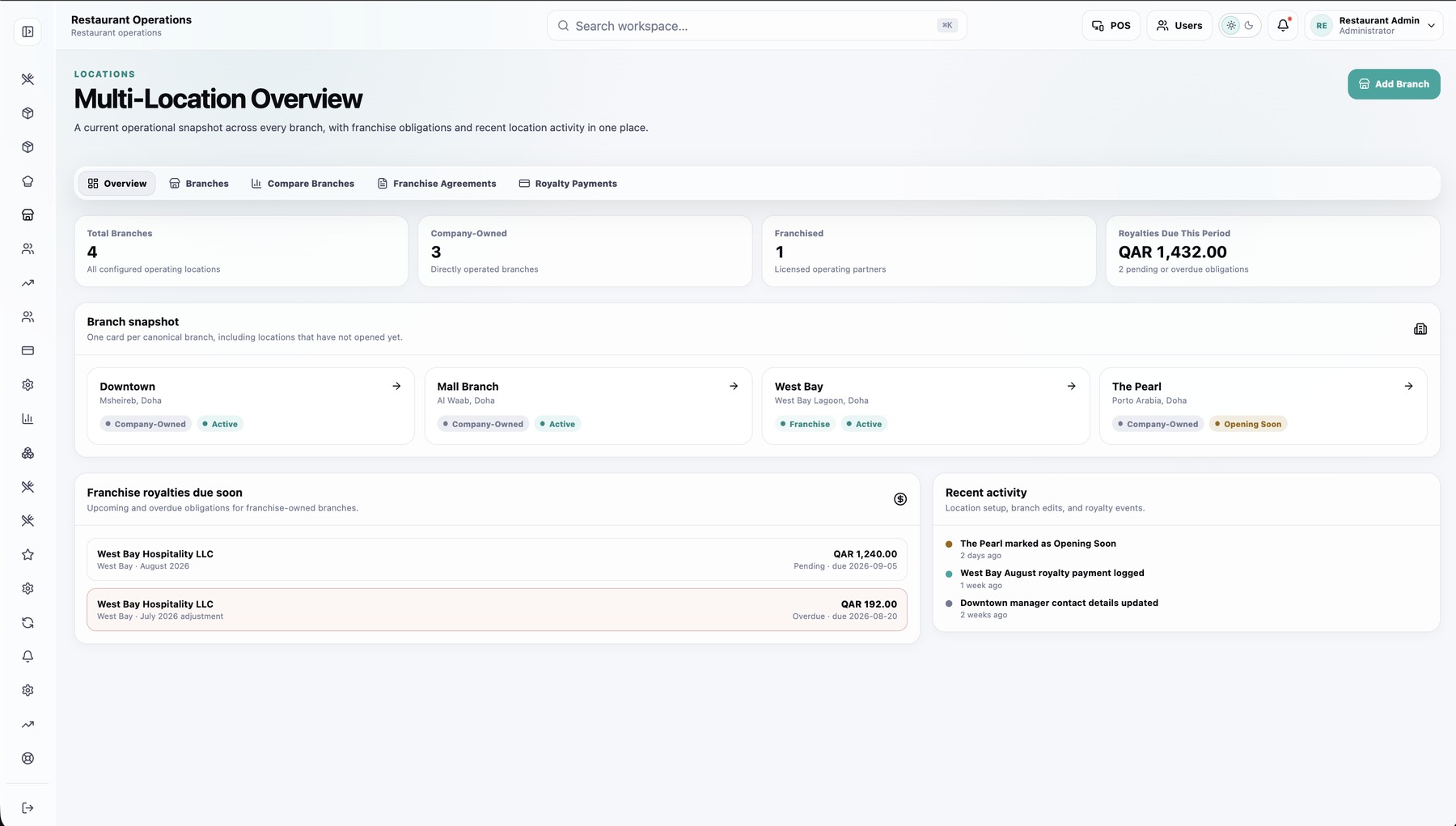Image resolution: width=1456 pixels, height=826 pixels.
Task: Switch to light mode sun toggle
Action: click(1231, 26)
